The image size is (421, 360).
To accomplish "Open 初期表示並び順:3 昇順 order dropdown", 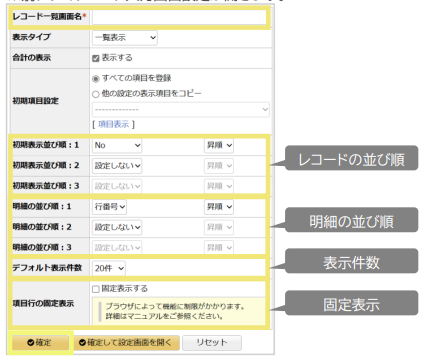I will 219,186.
